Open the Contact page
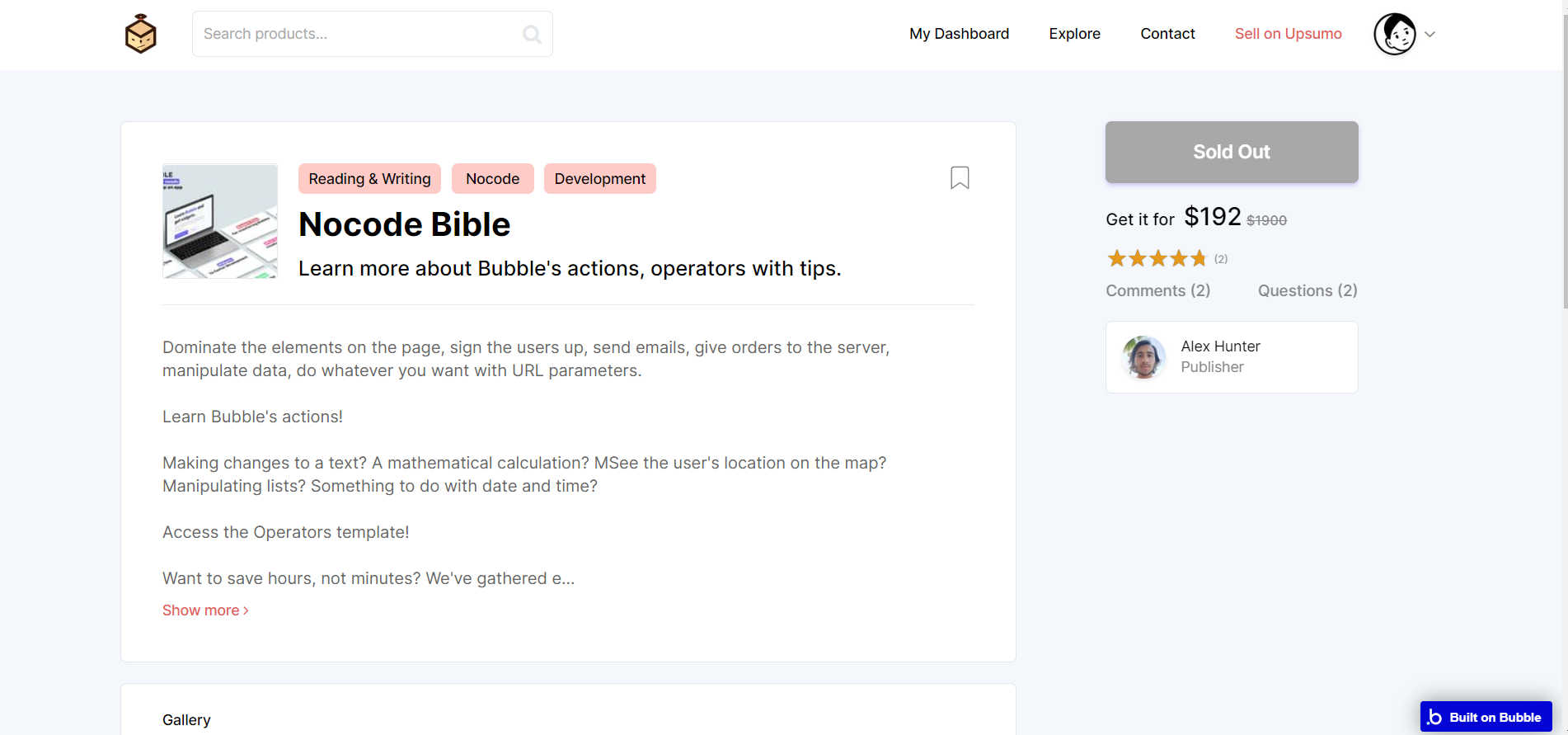1568x735 pixels. [1167, 34]
